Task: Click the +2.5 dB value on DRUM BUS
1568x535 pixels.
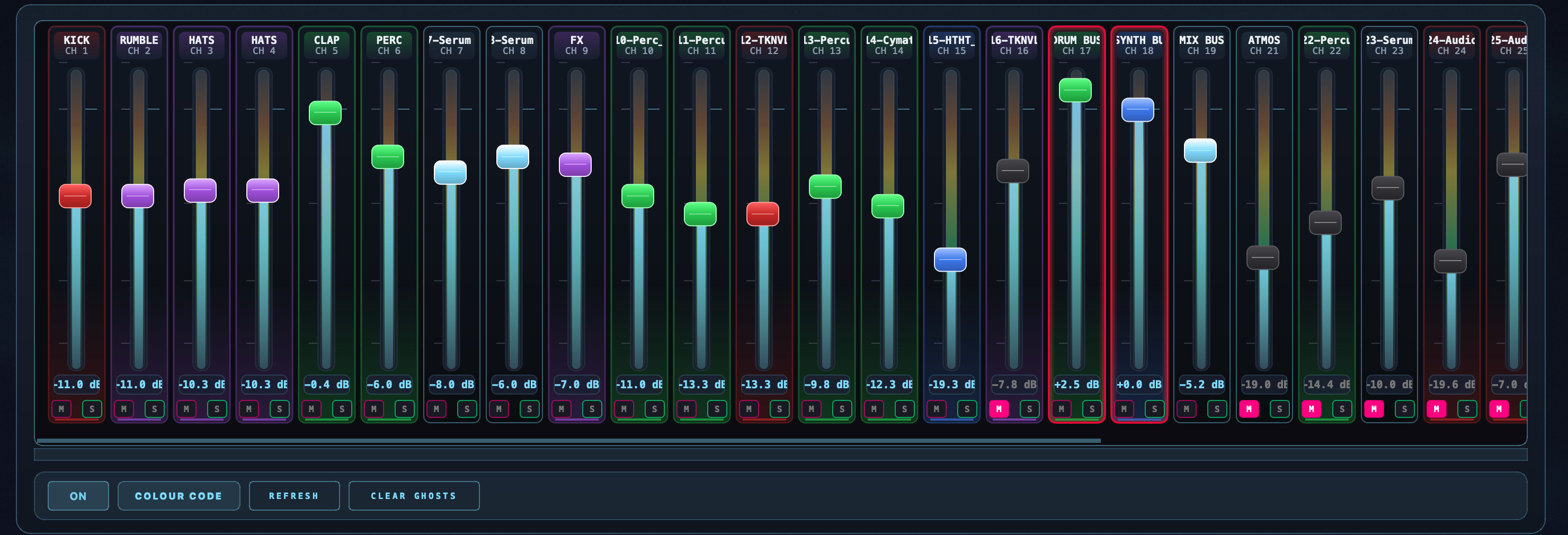Action: tap(1077, 385)
